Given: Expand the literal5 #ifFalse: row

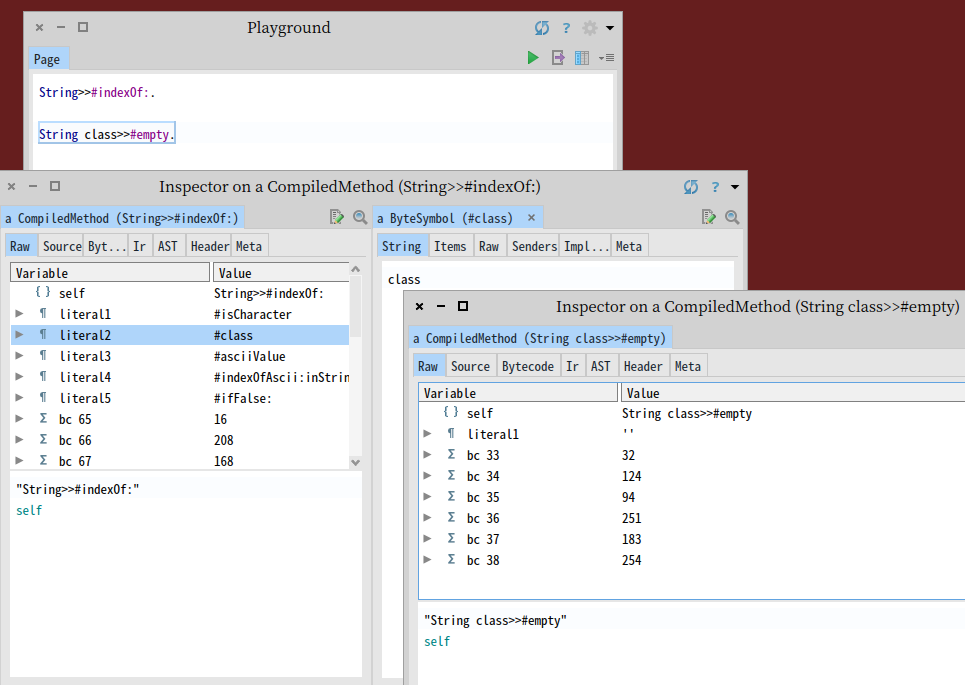Looking at the screenshot, I should [x=19, y=398].
